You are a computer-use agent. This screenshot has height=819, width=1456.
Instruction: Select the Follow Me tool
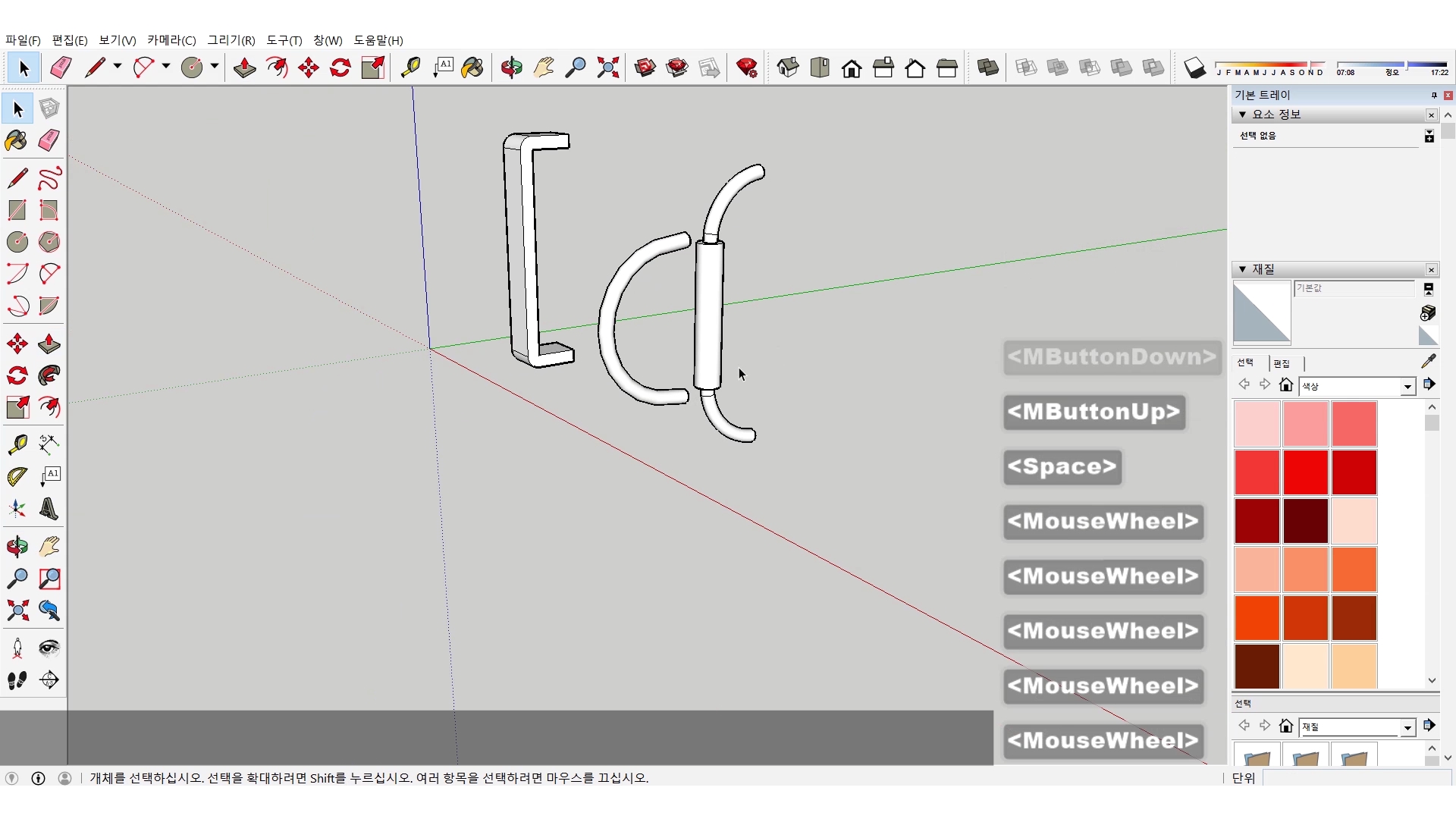[49, 376]
